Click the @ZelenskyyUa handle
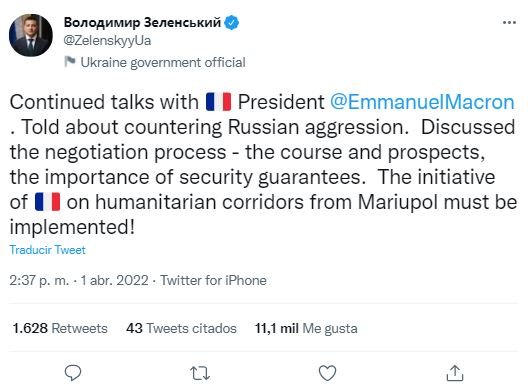Viewport: 531px width, 392px height. [x=107, y=41]
